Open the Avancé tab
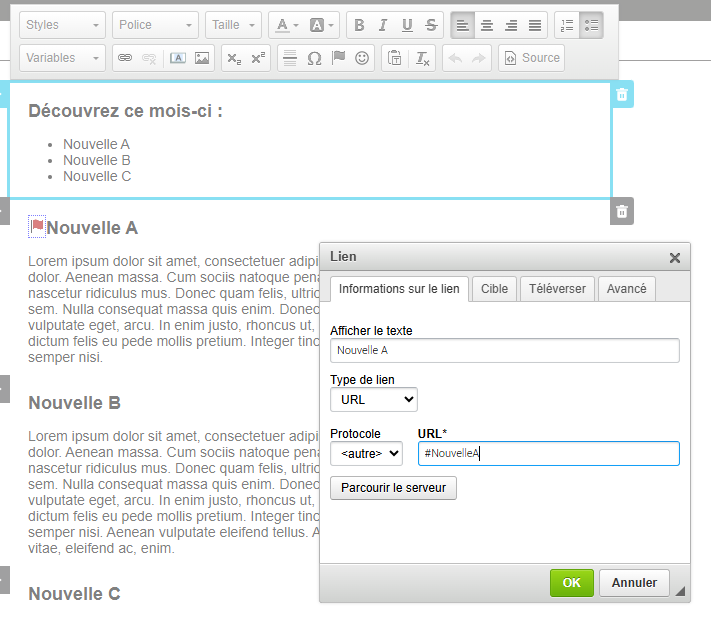The height and width of the screenshot is (620, 711). click(x=626, y=288)
